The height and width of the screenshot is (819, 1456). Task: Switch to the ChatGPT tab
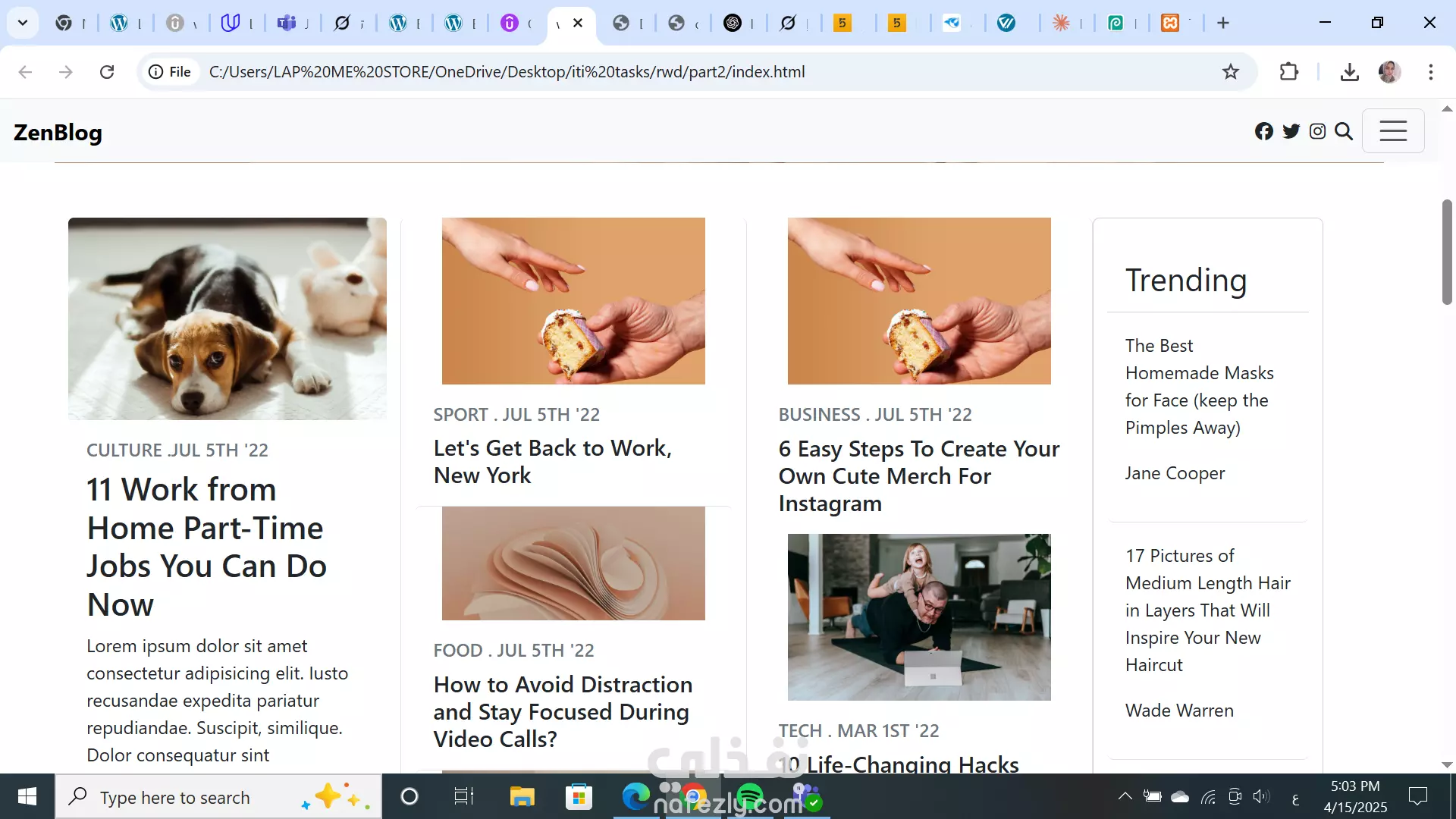[733, 23]
